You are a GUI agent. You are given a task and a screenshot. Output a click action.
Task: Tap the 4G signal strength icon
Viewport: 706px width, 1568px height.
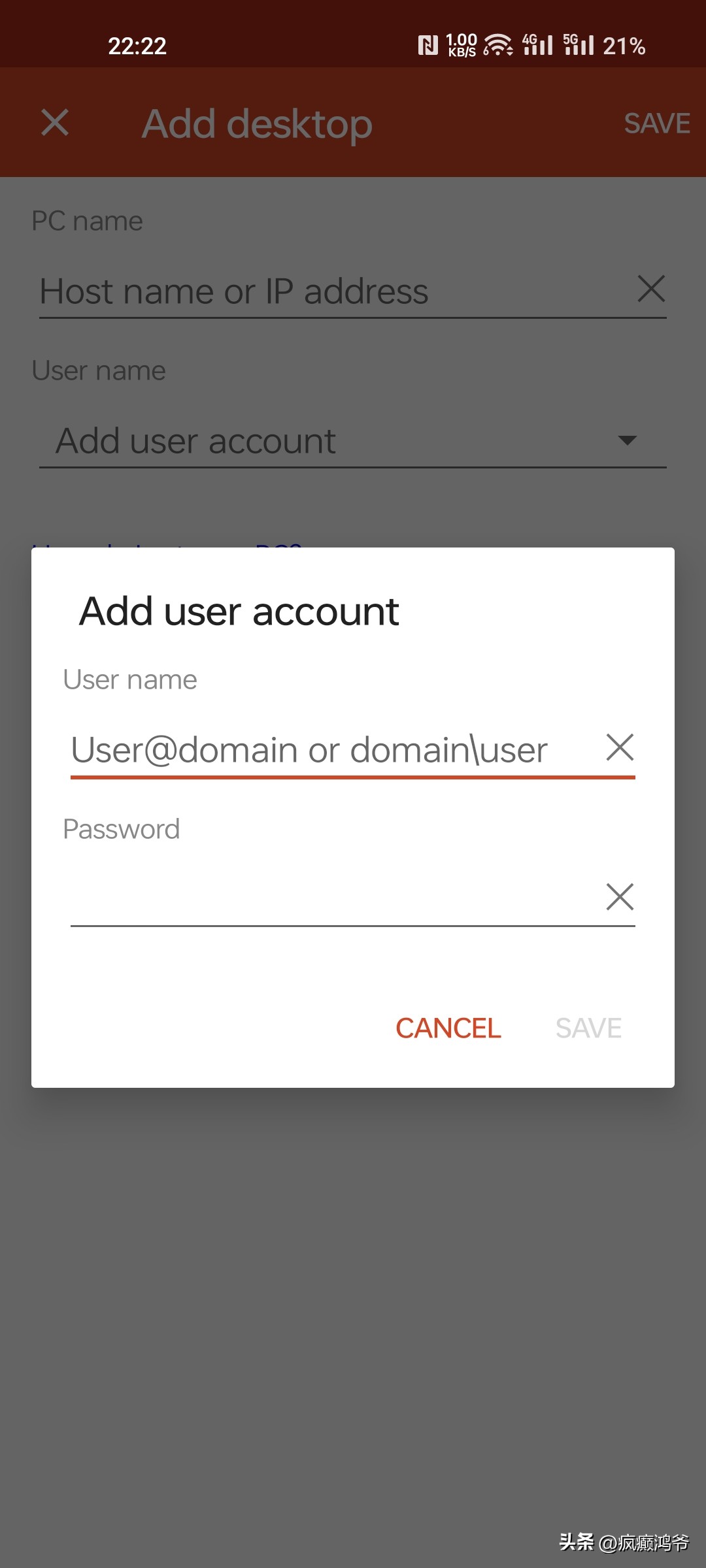pyautogui.click(x=537, y=45)
